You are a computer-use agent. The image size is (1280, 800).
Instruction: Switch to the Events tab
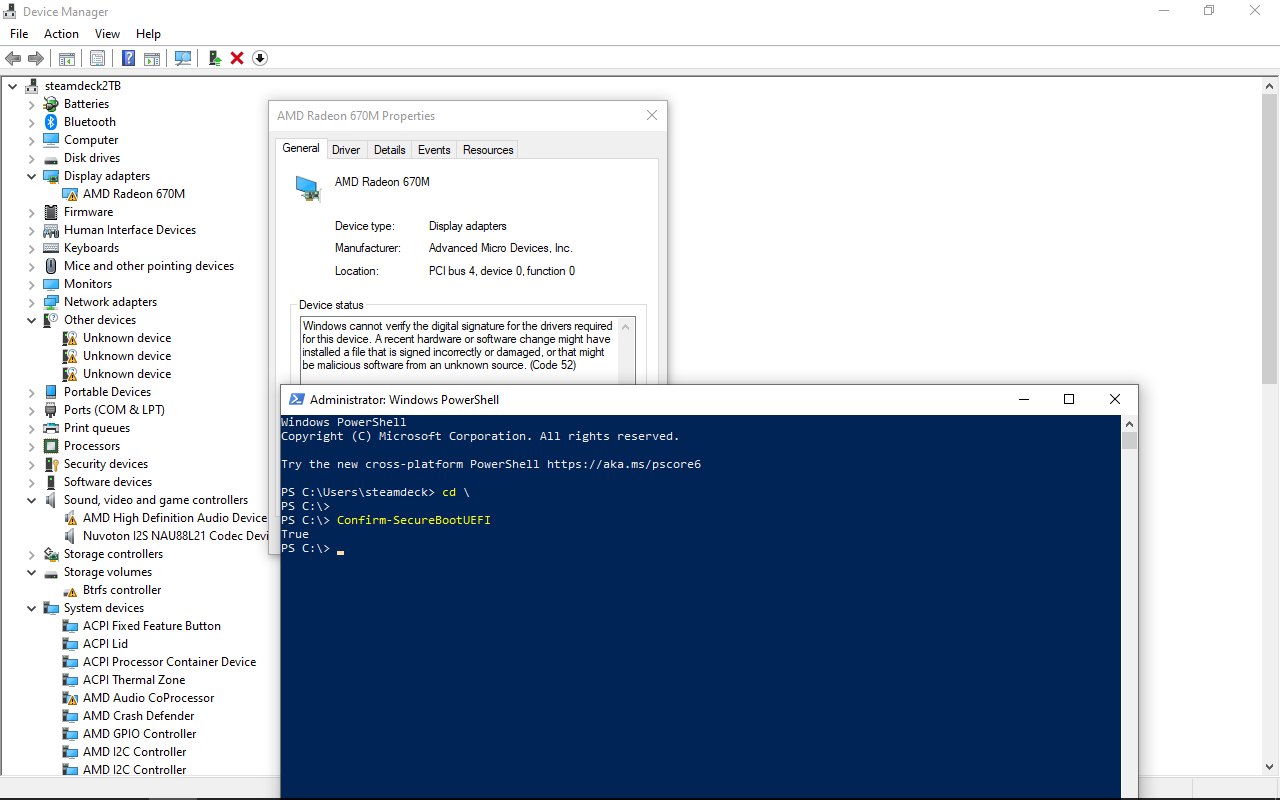[434, 150]
